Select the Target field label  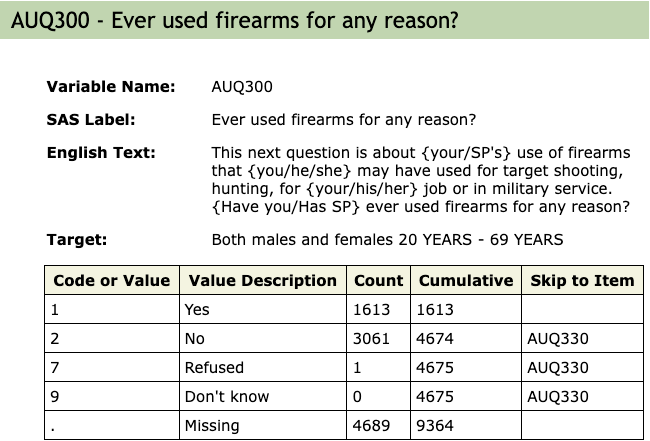click(77, 239)
